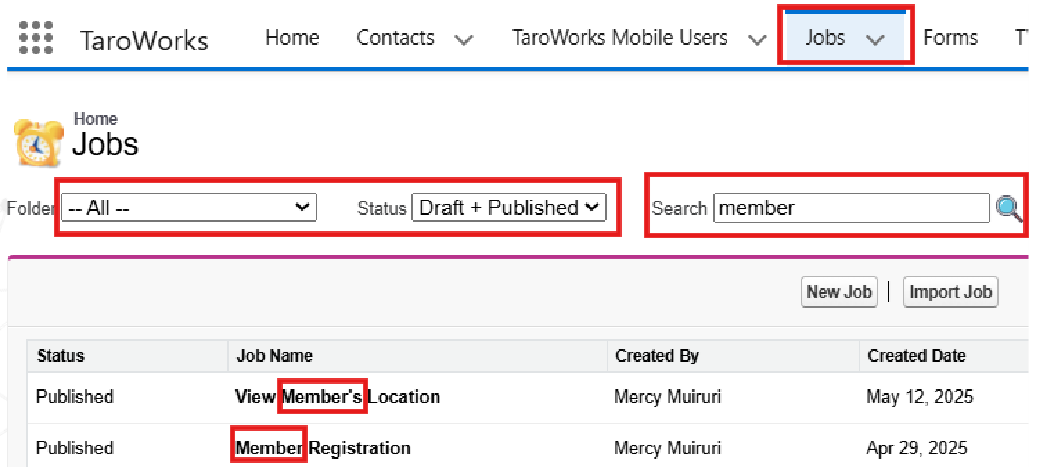Sort by the Status column header

click(60, 355)
